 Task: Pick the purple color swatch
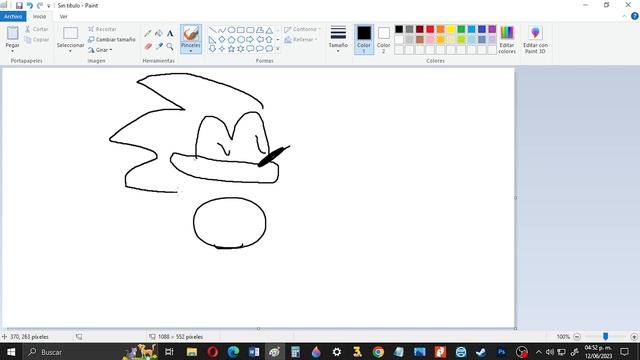pyautogui.click(x=492, y=29)
